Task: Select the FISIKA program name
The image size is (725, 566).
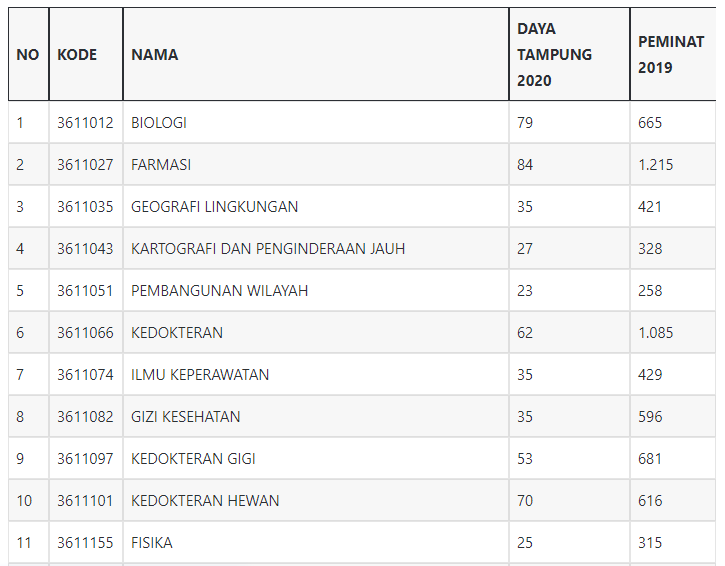Action: click(x=152, y=543)
